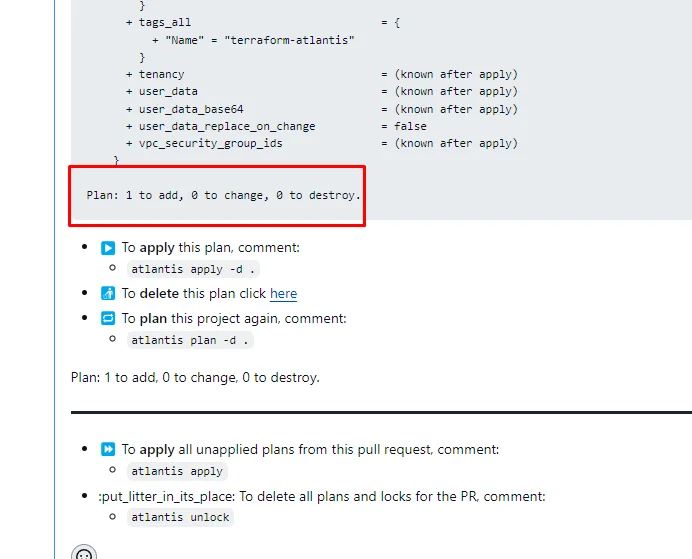Select the "atlantis apply -d ." code snippet
This screenshot has width=692, height=559.
coord(193,269)
